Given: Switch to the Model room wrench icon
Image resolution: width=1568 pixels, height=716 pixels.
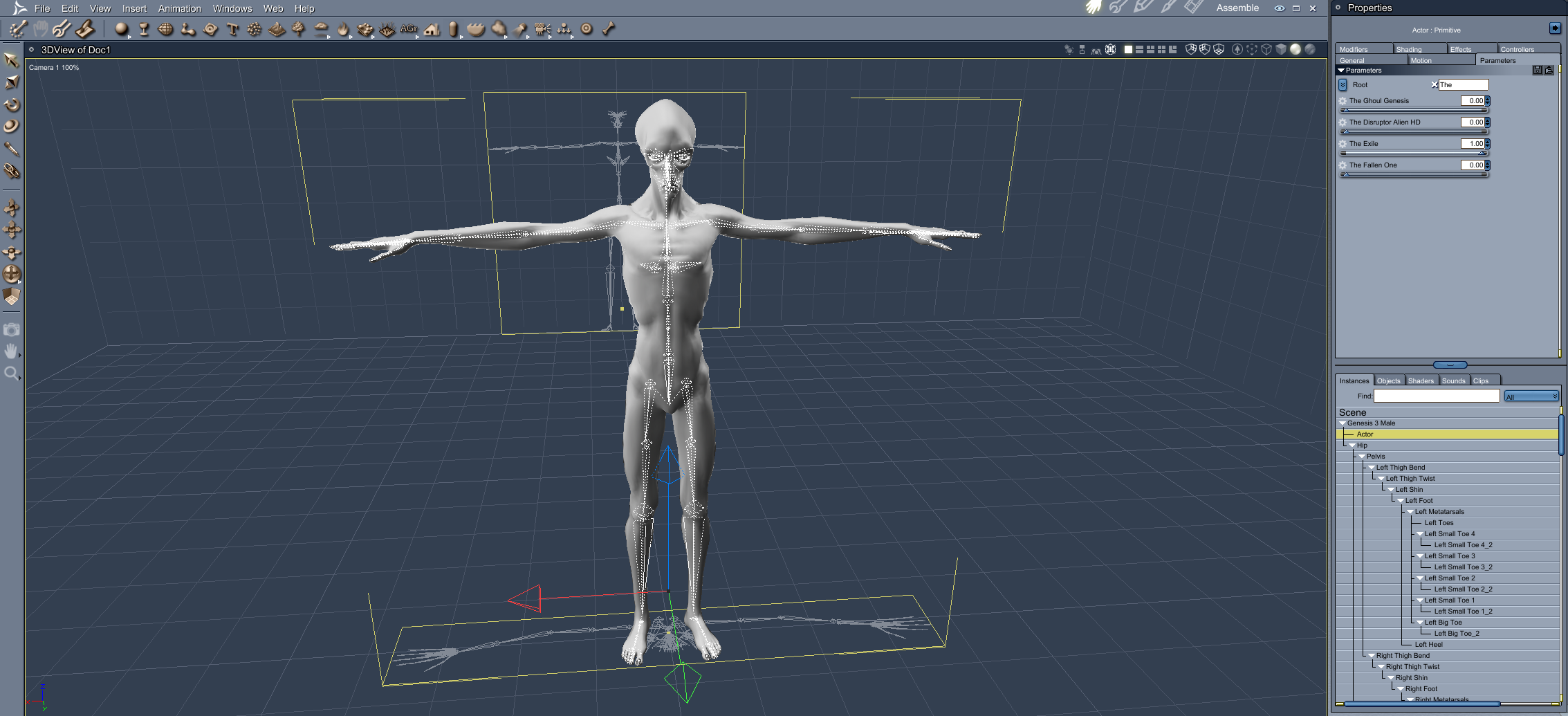Looking at the screenshot, I should click(x=1118, y=8).
